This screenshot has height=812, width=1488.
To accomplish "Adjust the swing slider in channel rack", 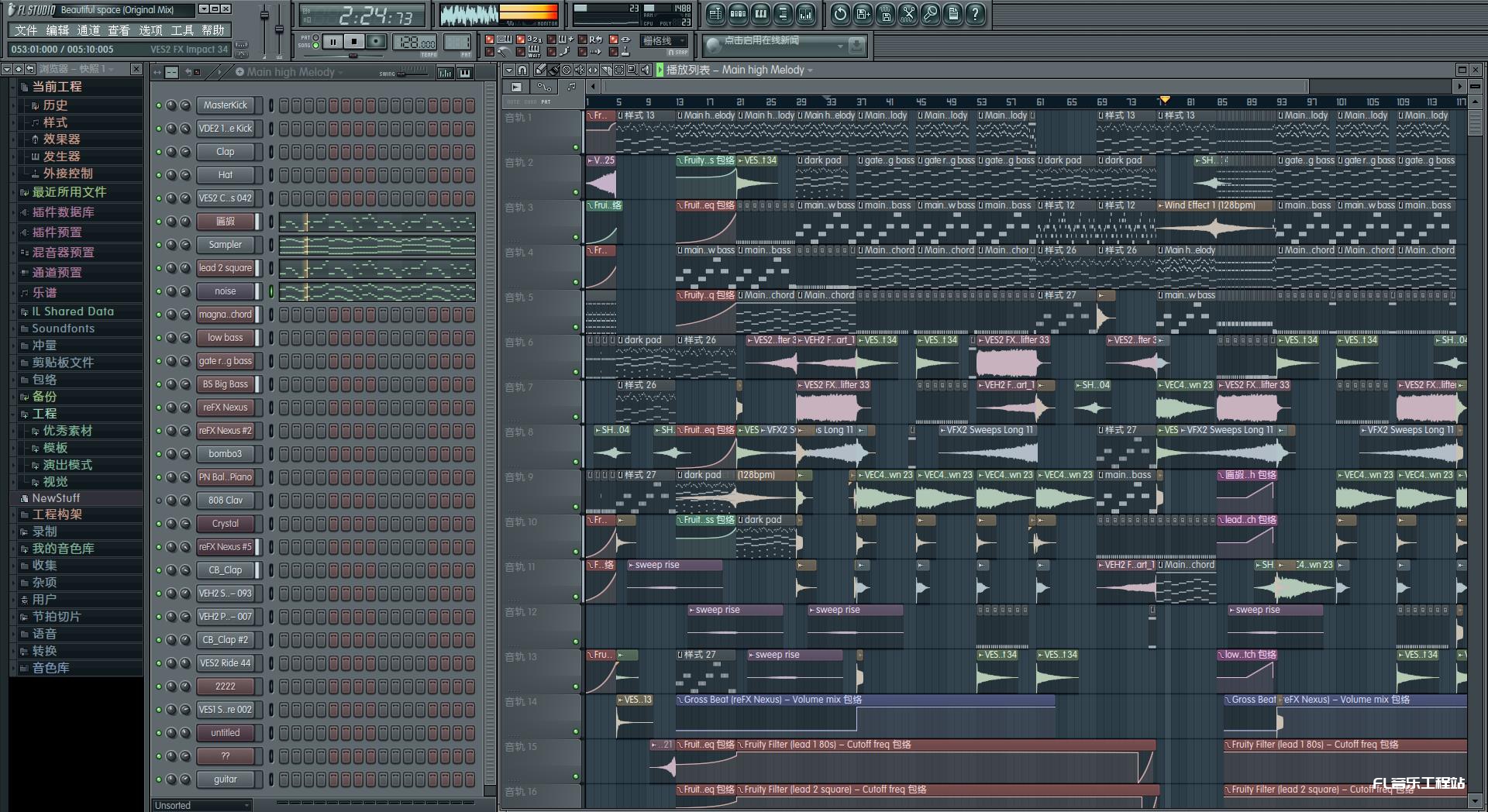I will (413, 73).
